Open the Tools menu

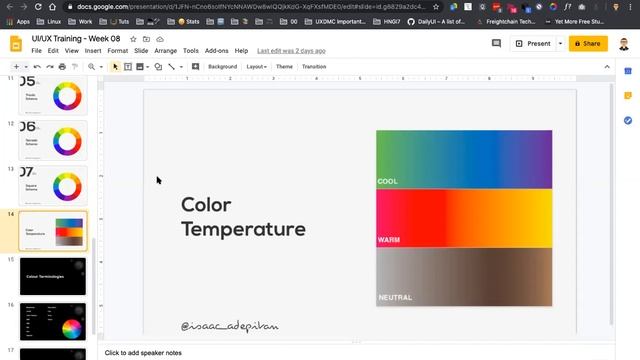191,51
